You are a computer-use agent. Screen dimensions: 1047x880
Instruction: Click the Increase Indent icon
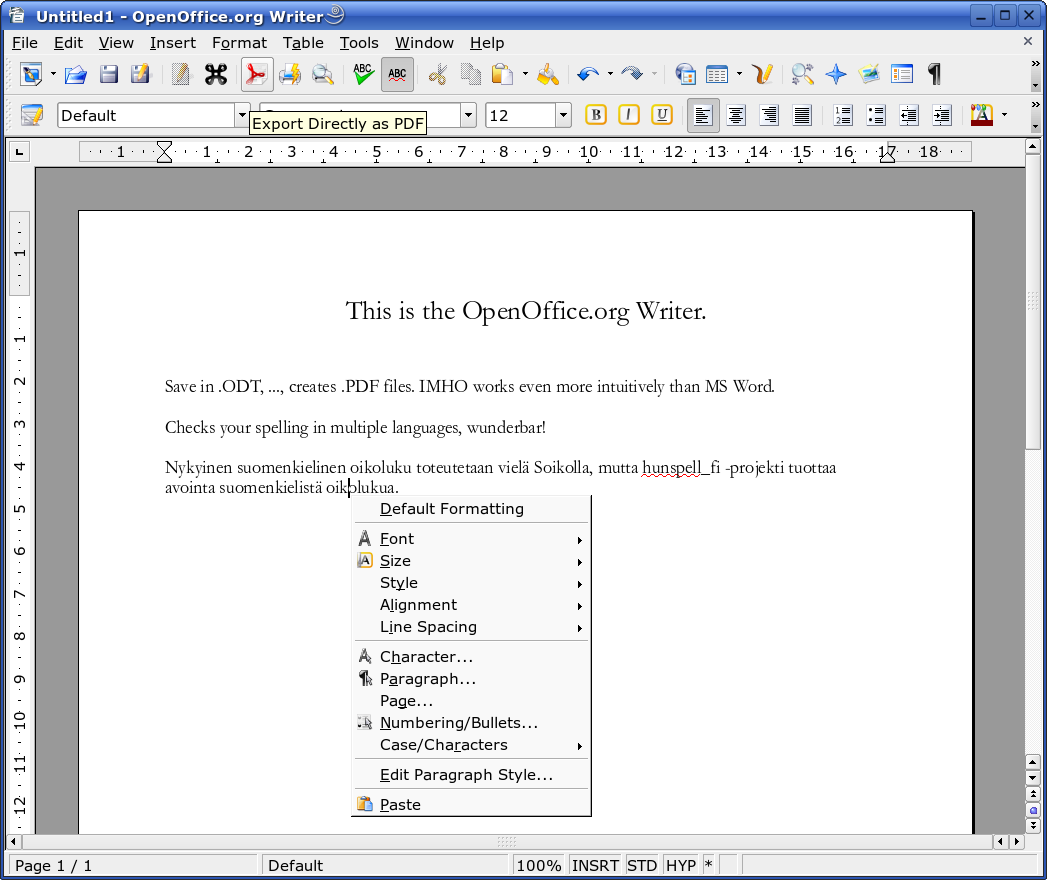pyautogui.click(x=941, y=116)
